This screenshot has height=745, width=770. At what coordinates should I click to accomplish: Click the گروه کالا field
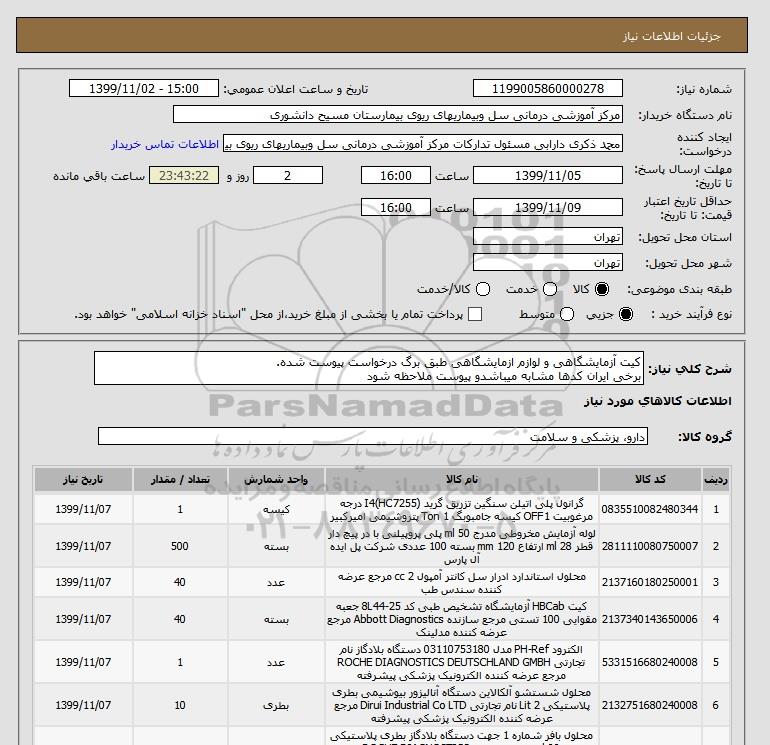[373, 436]
